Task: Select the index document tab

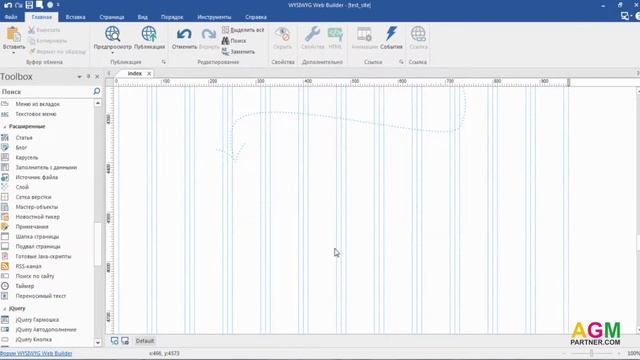Action: 134,73
